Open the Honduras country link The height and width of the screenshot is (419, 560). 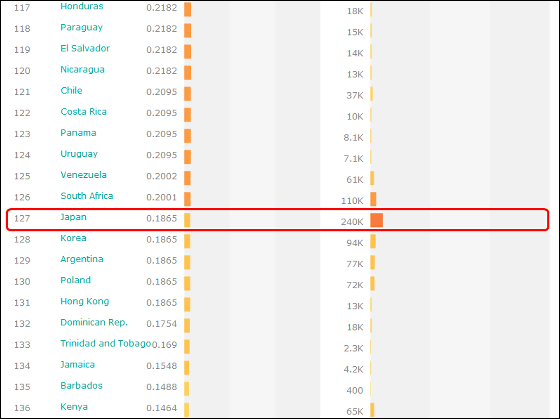coord(82,6)
